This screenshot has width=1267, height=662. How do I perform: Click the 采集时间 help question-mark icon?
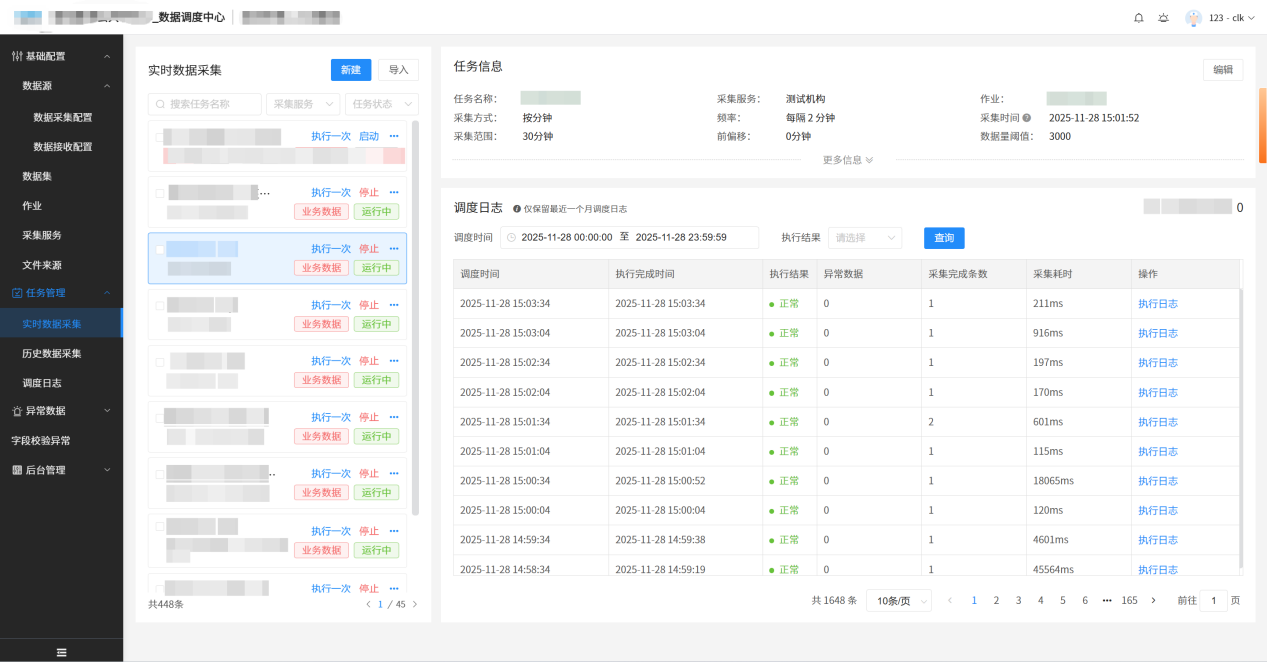pyautogui.click(x=1026, y=118)
